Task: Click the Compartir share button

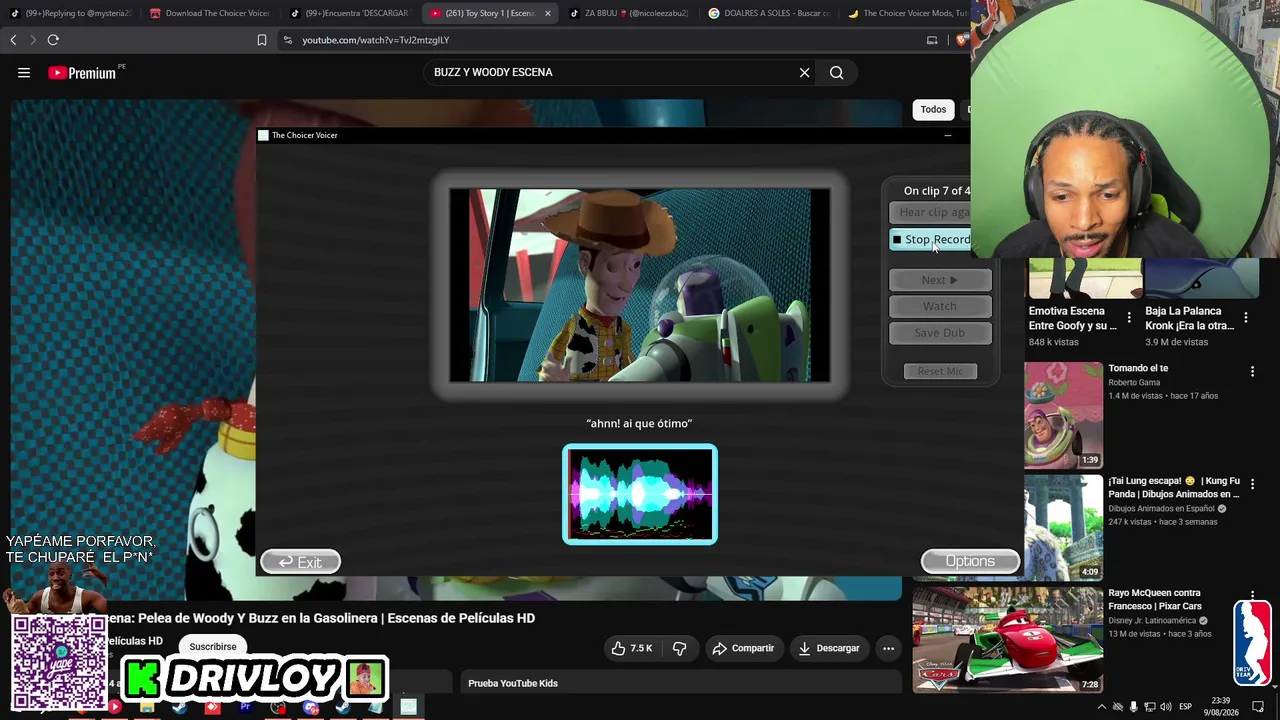Action: [743, 648]
